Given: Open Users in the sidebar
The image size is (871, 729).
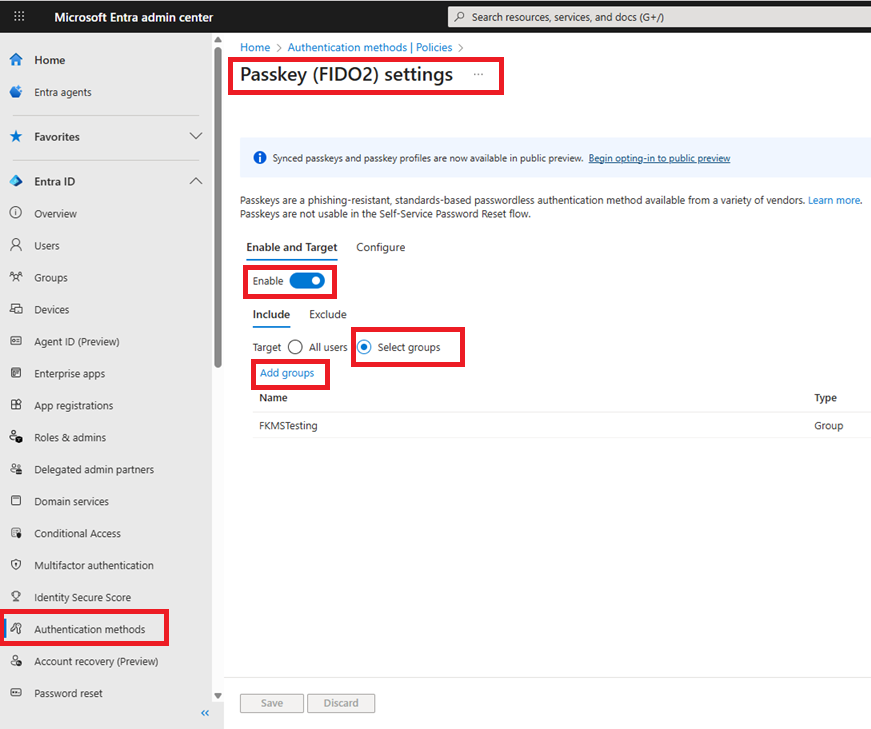Looking at the screenshot, I should tap(47, 246).
